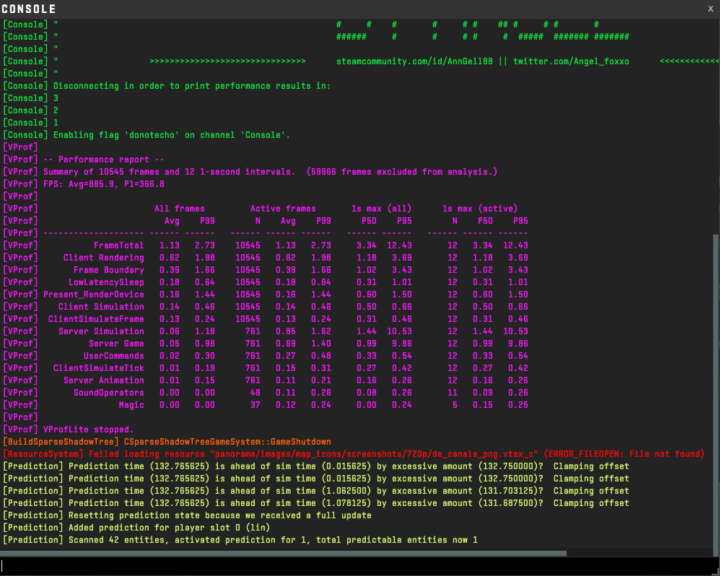
Task: Click 'Disconnecting in order to print performance results' line
Action: 167,86
